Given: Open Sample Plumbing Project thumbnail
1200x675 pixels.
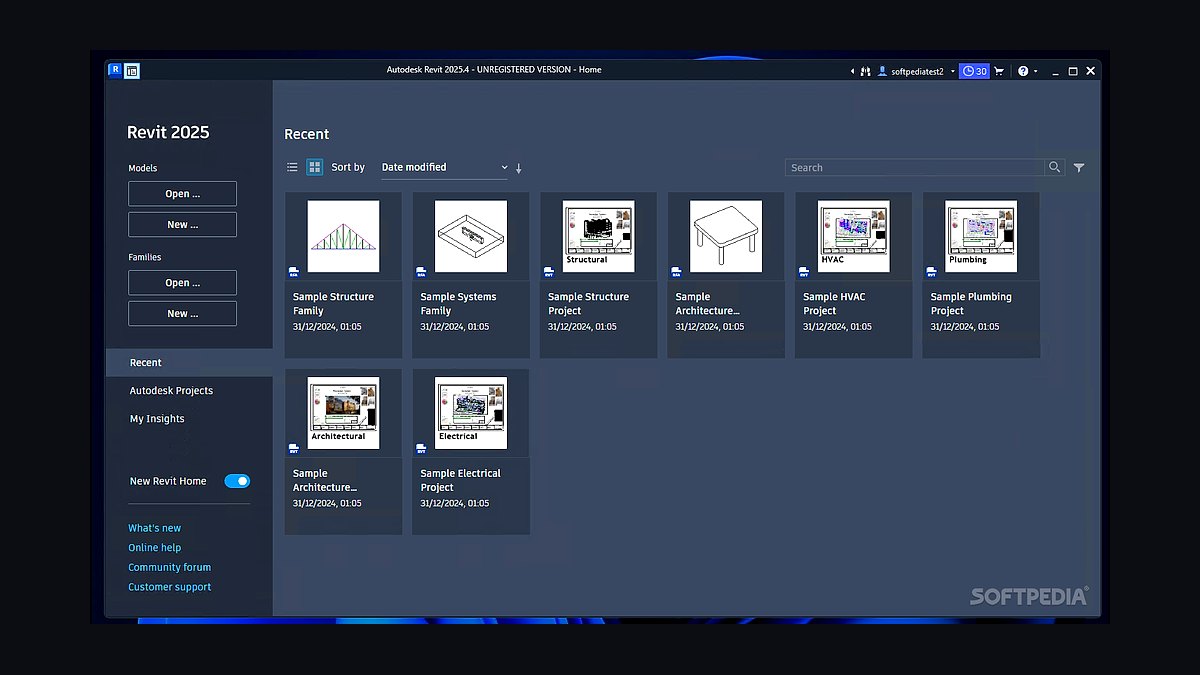Looking at the screenshot, I should (x=981, y=237).
